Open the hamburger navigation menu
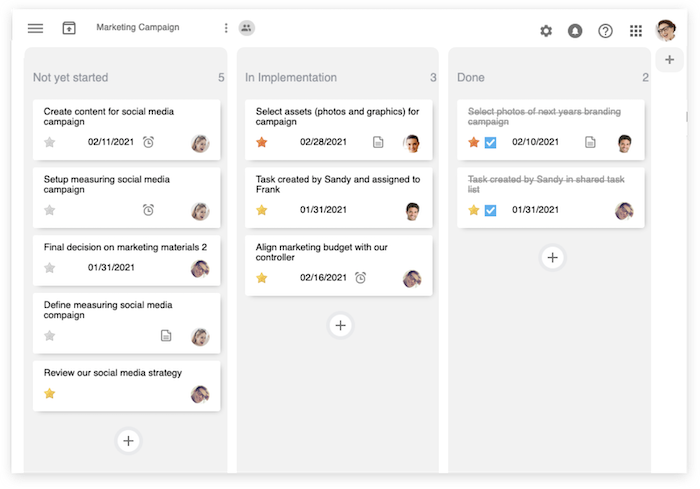 (x=36, y=28)
